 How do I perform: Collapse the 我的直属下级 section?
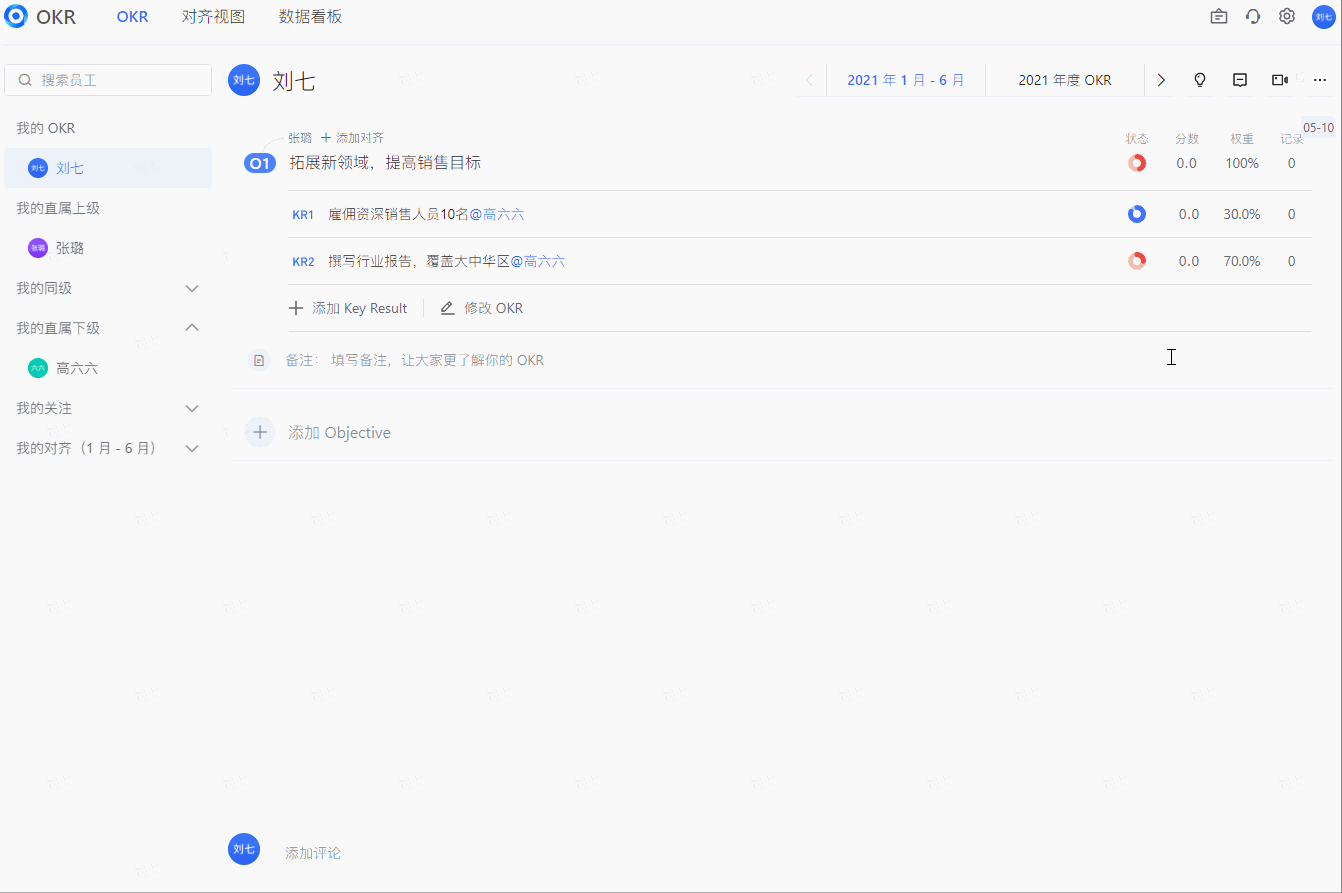[x=191, y=327]
